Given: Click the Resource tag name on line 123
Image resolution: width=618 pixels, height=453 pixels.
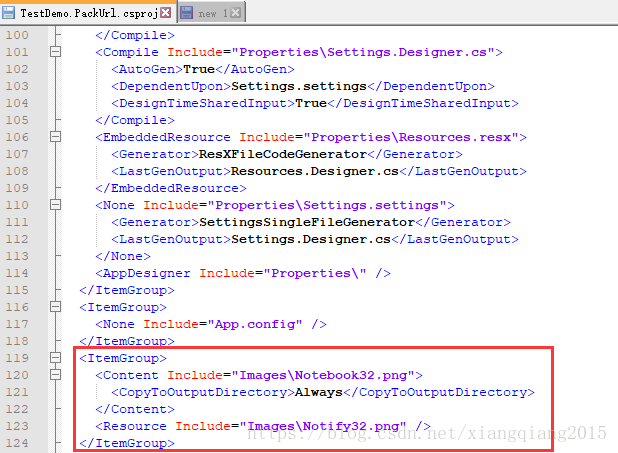Looking at the screenshot, I should [135, 426].
